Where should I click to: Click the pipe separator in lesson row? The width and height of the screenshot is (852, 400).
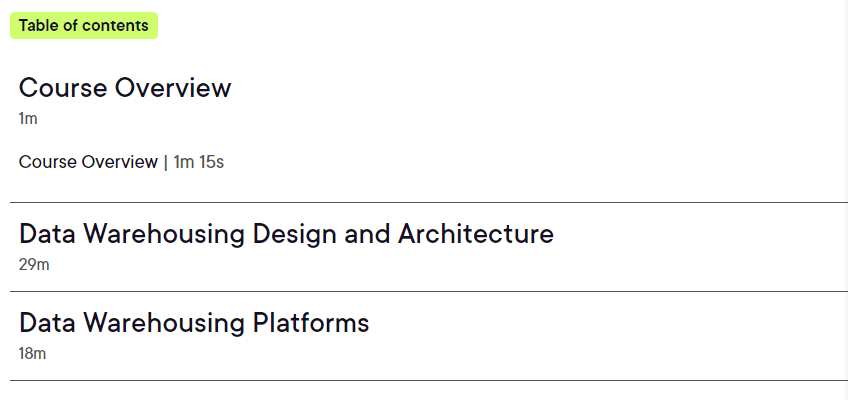pos(165,162)
